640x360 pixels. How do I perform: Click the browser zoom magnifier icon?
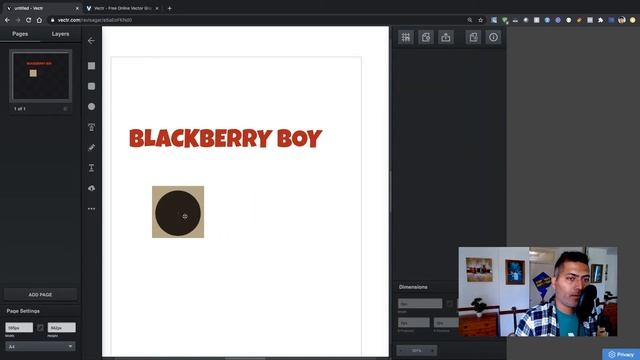point(470,20)
